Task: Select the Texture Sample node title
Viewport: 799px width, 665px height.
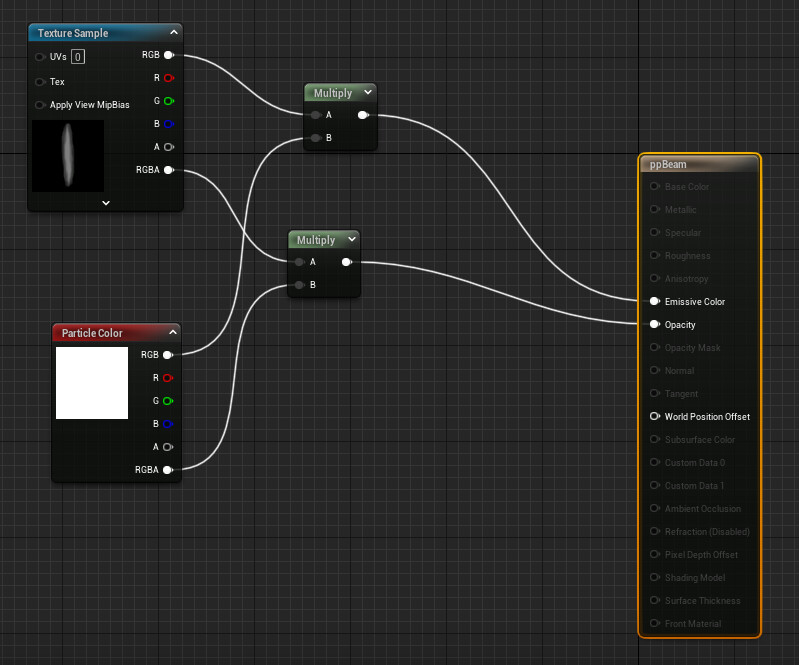Action: pyautogui.click(x=72, y=33)
